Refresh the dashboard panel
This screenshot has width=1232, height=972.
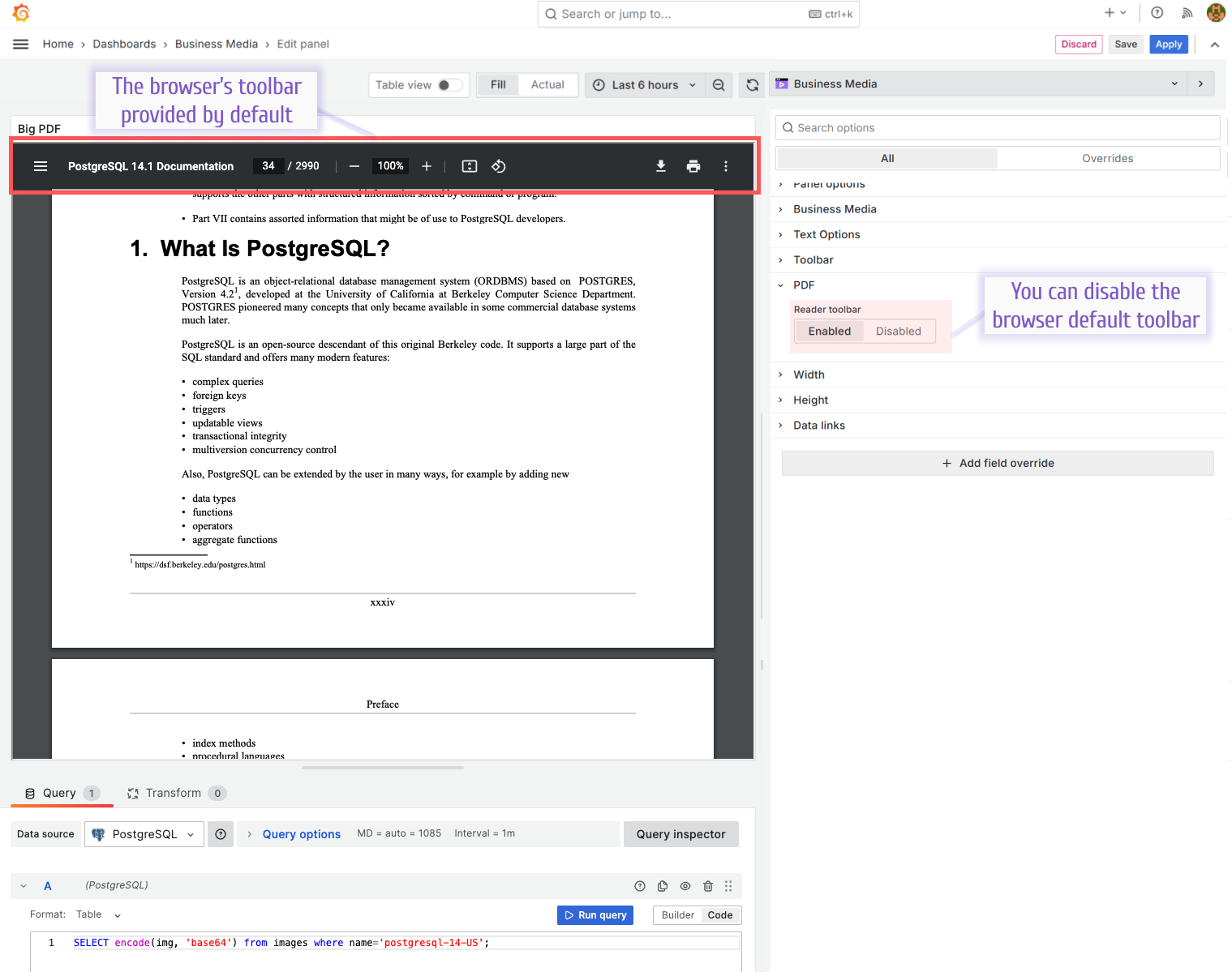point(753,85)
